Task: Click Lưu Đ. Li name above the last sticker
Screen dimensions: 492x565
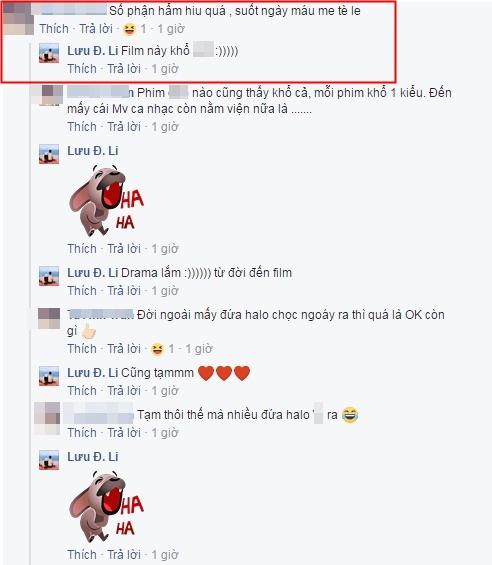Action: 93,457
